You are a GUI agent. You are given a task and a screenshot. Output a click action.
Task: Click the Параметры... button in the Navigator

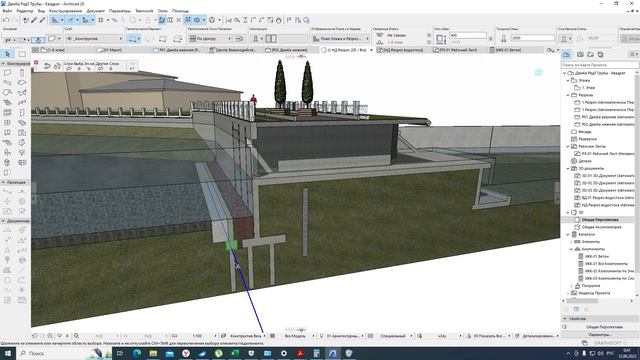600,335
